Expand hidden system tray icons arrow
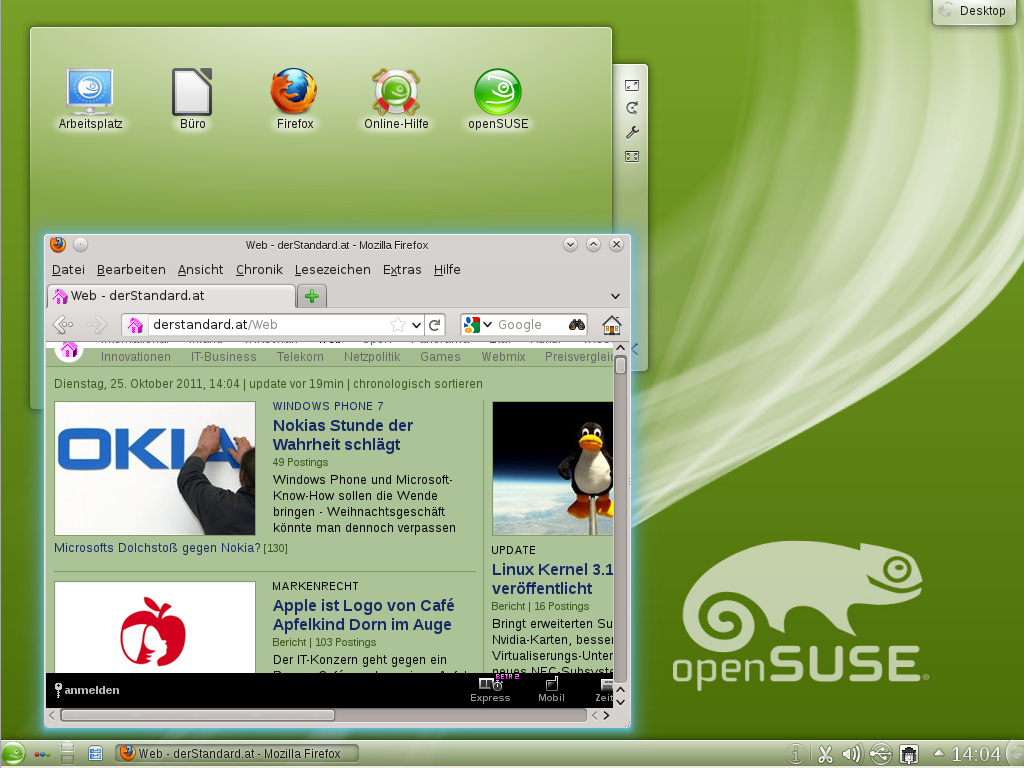1024x768 pixels. coord(938,752)
